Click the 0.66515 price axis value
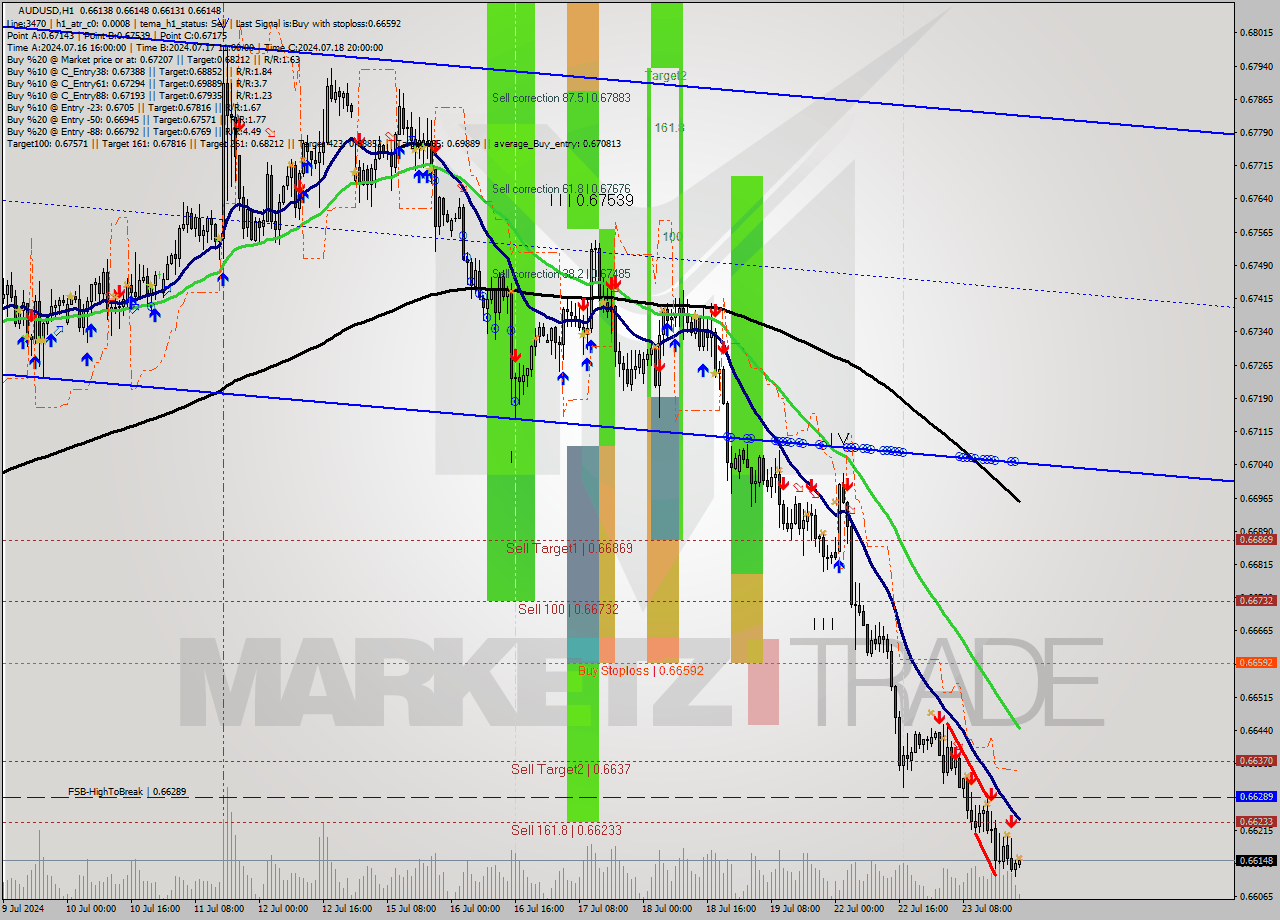1280x920 pixels. [1256, 697]
